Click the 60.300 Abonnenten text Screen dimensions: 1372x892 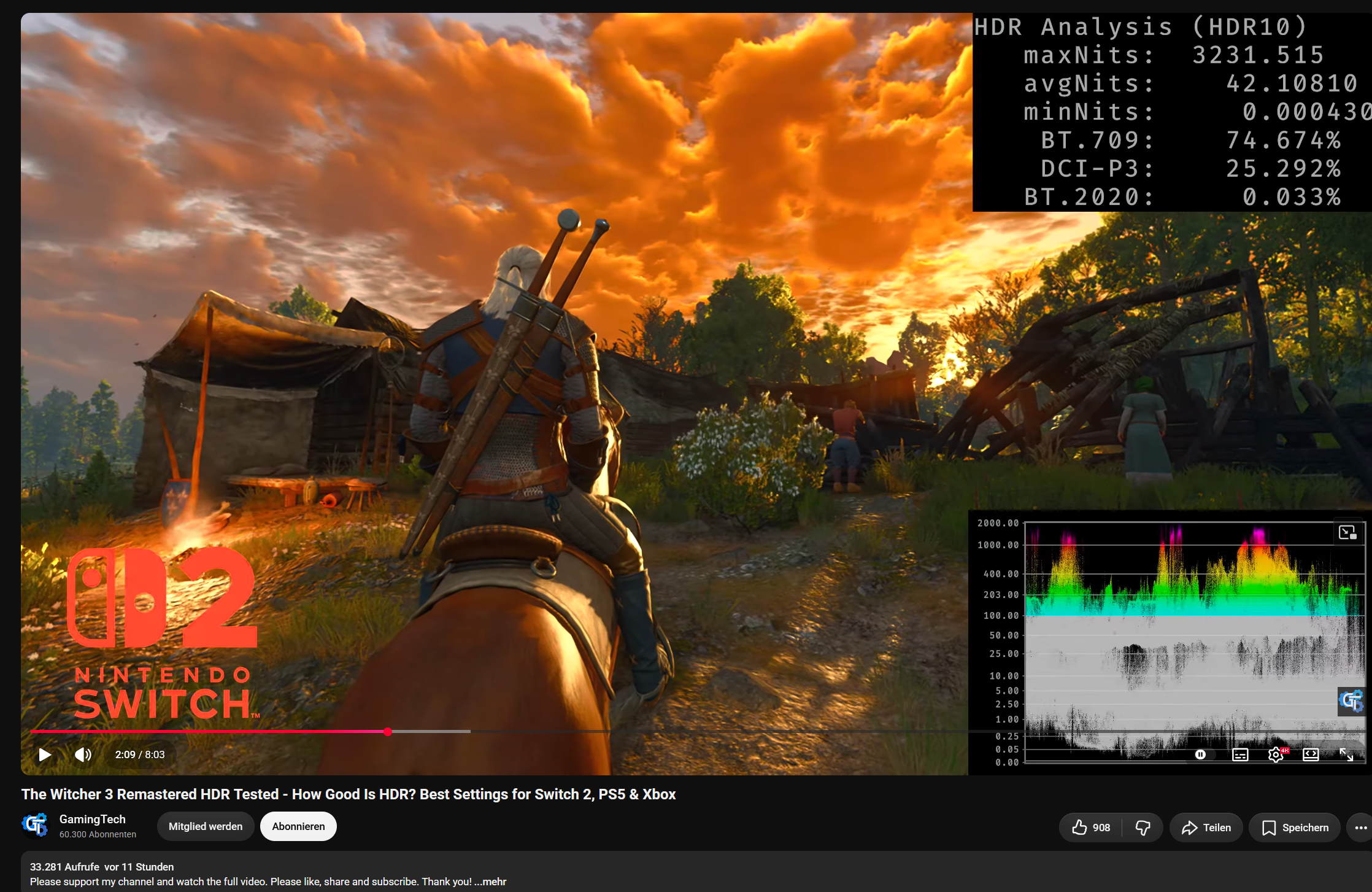pyautogui.click(x=98, y=834)
